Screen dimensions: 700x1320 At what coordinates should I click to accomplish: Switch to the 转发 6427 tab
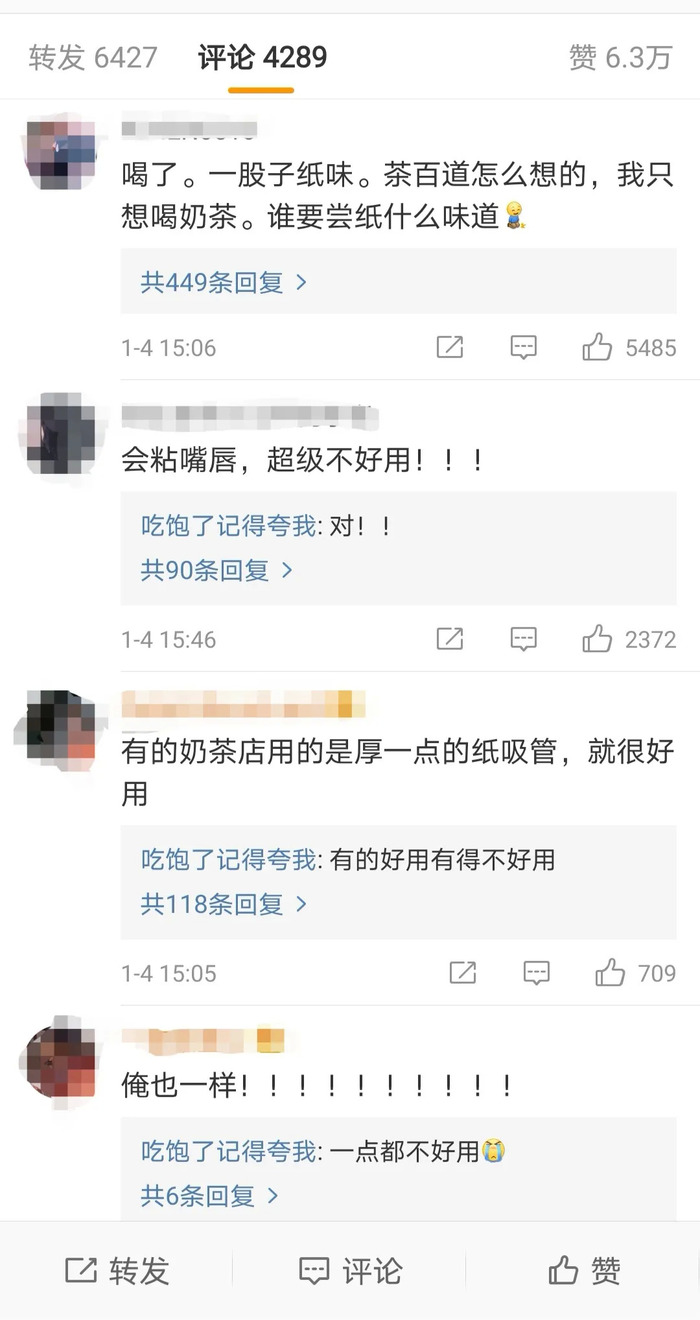pos(93,57)
